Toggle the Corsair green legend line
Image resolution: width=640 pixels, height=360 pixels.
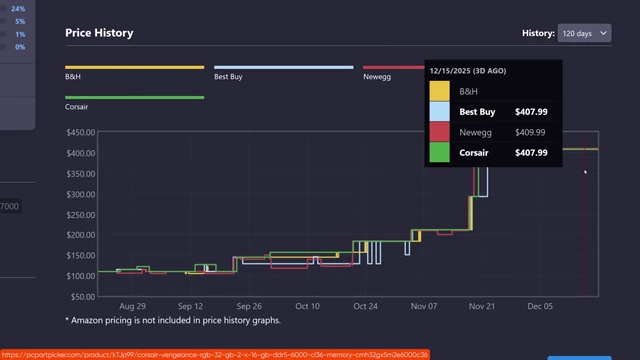pos(134,98)
